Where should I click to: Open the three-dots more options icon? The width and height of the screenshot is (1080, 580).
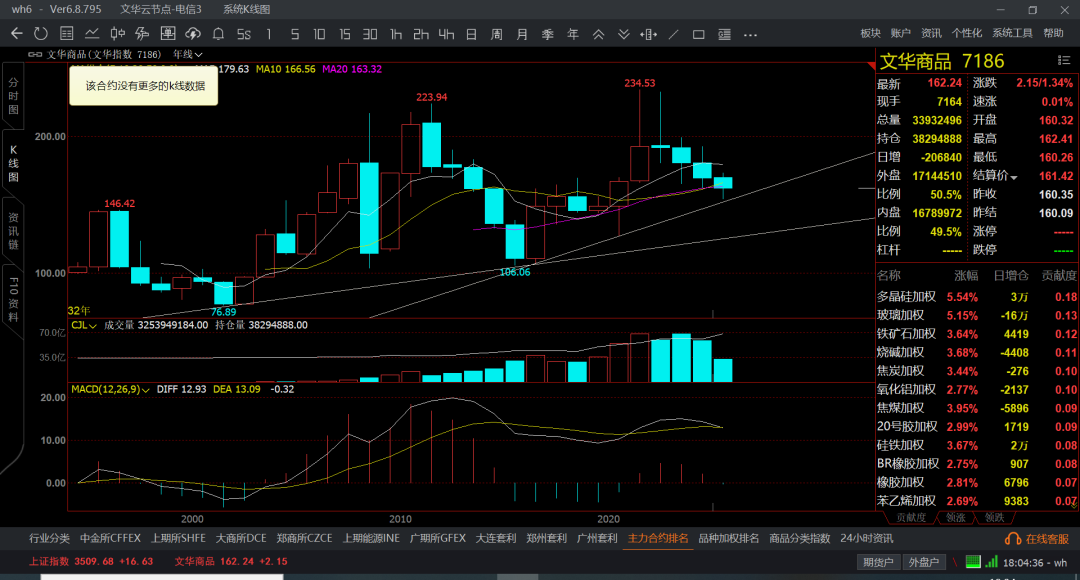click(750, 34)
